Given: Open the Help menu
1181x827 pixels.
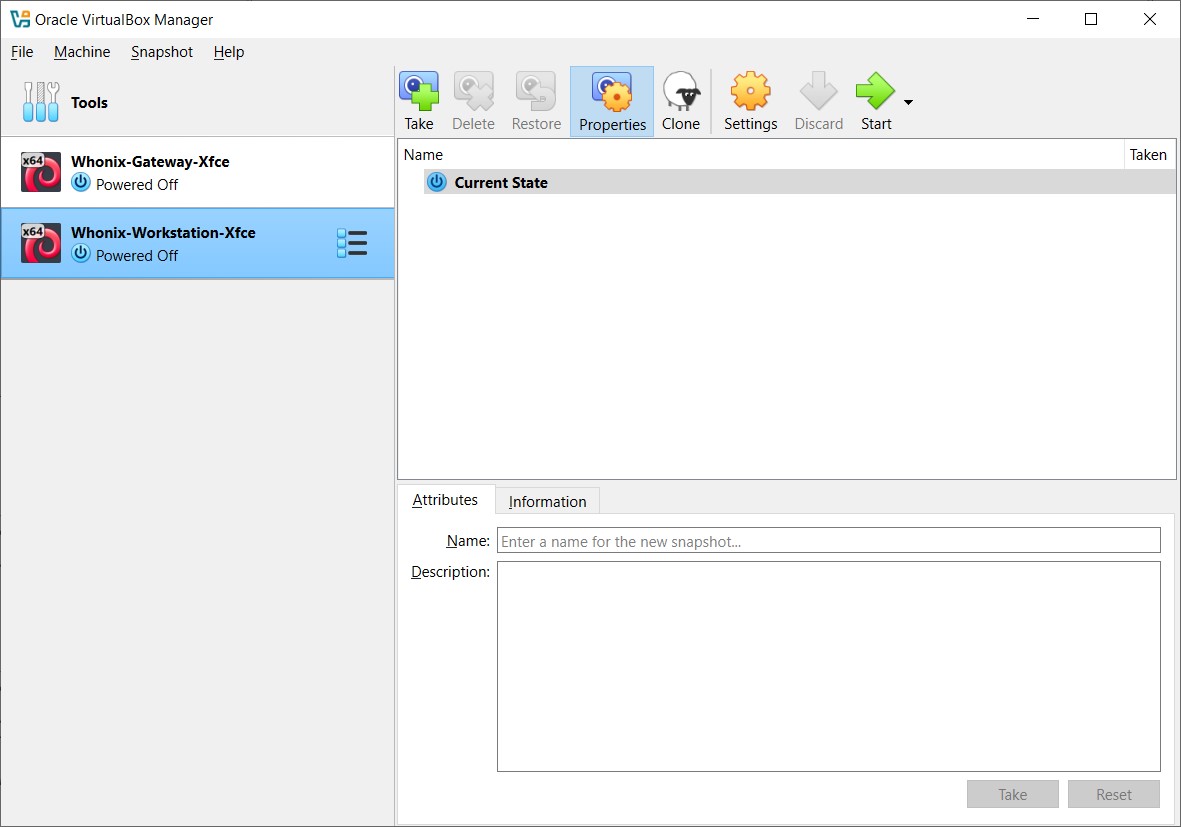Looking at the screenshot, I should [x=229, y=52].
